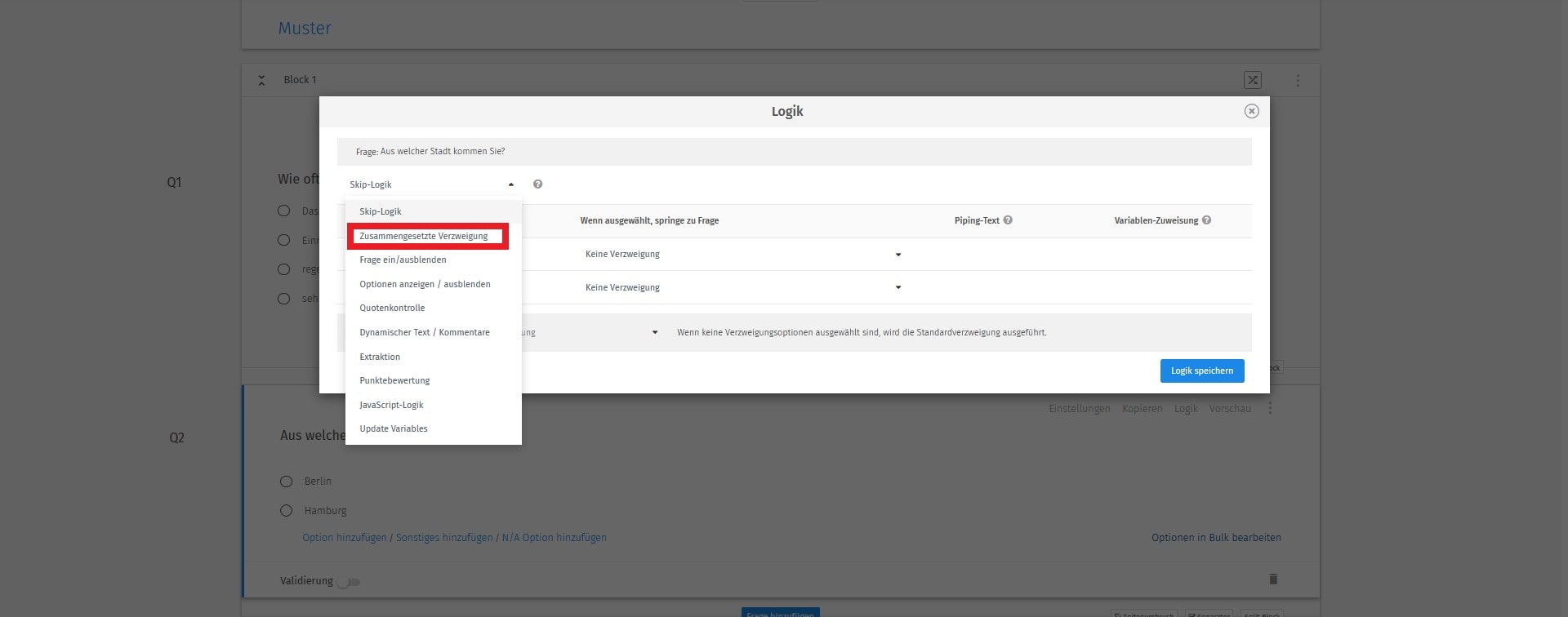This screenshot has width=1568, height=617.
Task: Open the first Keine Verzweigung dropdown
Action: [x=743, y=255]
